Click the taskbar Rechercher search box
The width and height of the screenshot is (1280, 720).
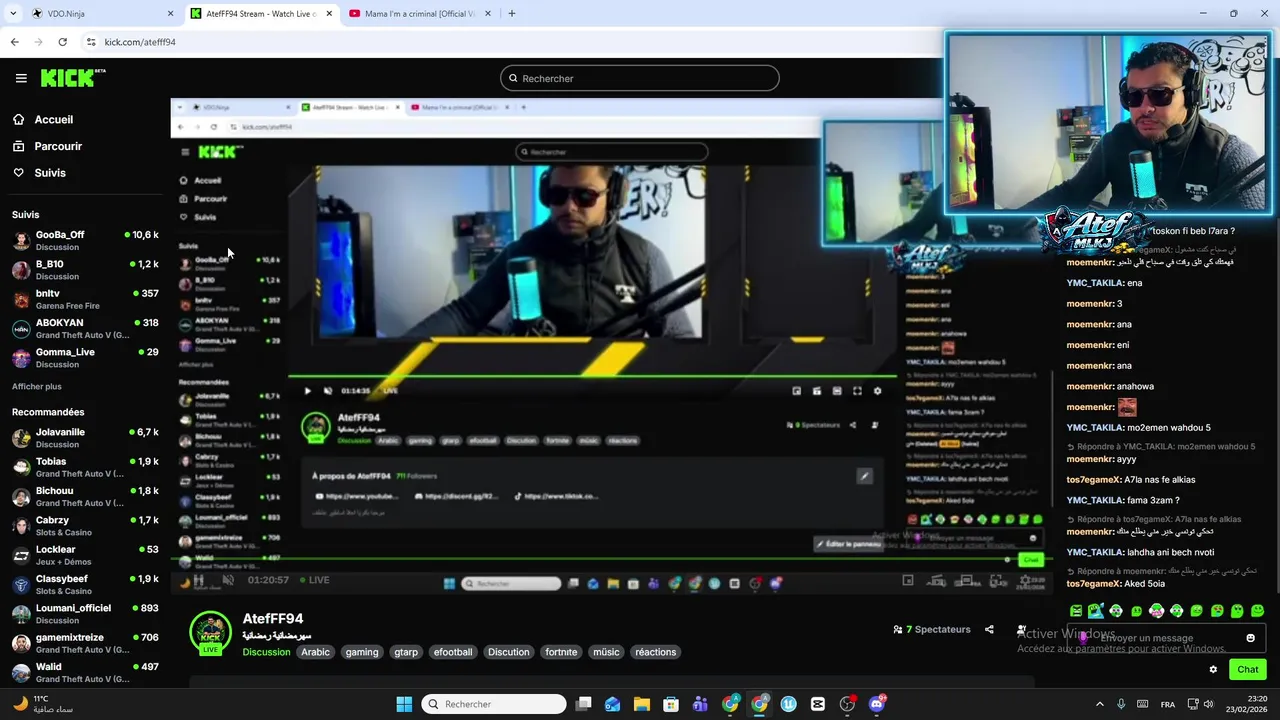pos(494,704)
